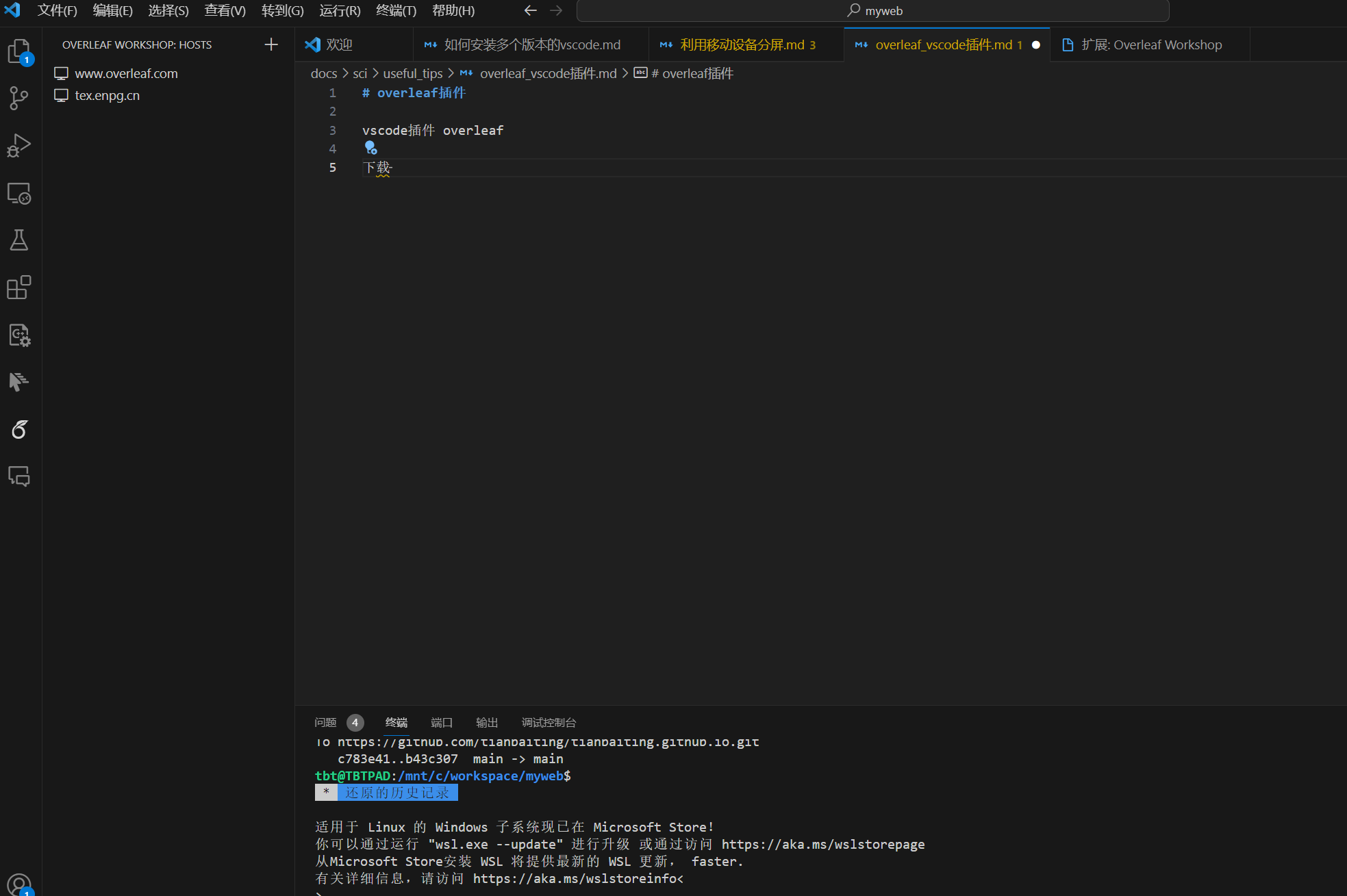Open the Testing flask view
1347x896 pixels.
(x=19, y=240)
